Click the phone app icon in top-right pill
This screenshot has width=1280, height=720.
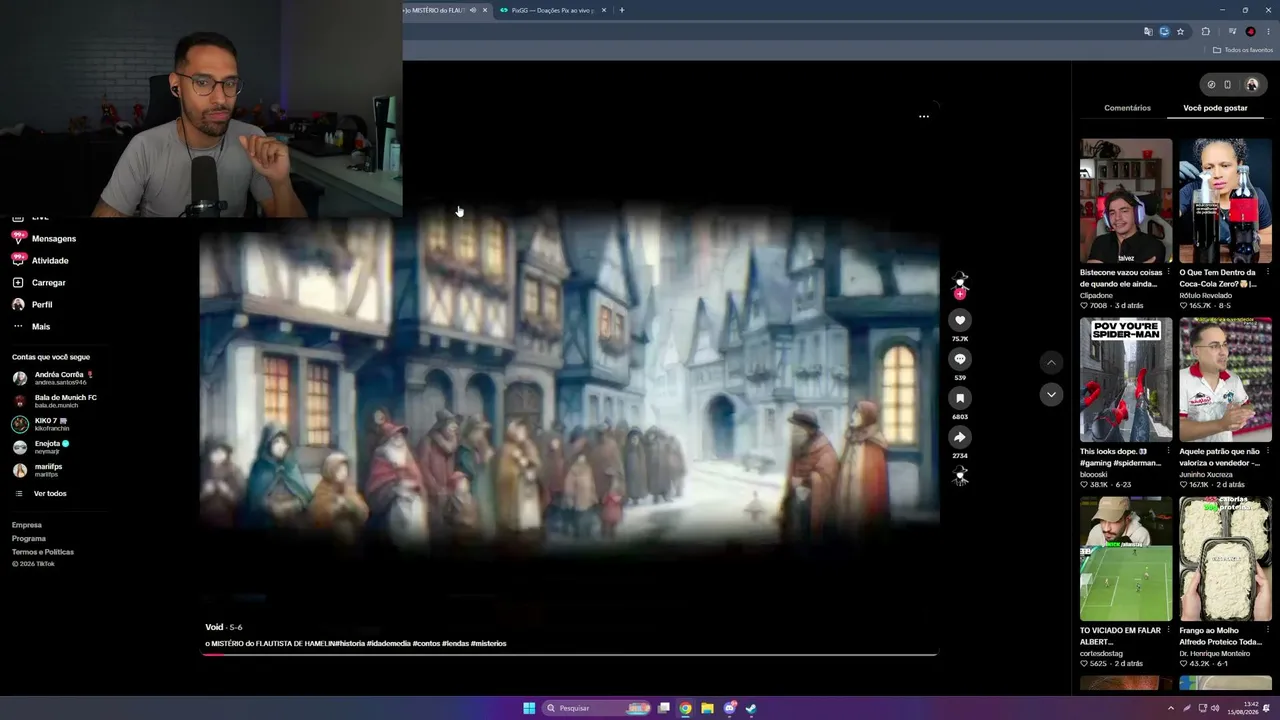click(1228, 85)
